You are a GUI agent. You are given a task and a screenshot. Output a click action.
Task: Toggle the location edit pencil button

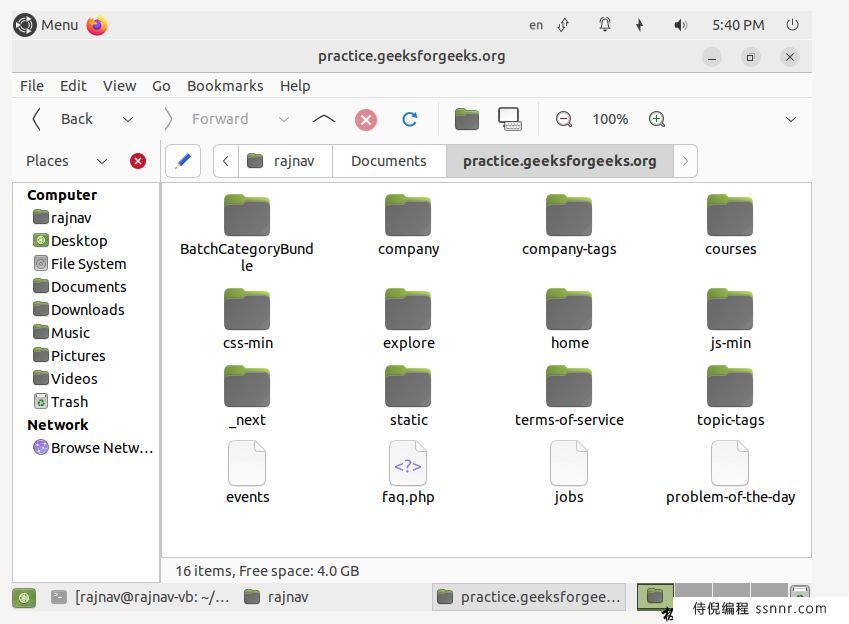[x=183, y=161]
